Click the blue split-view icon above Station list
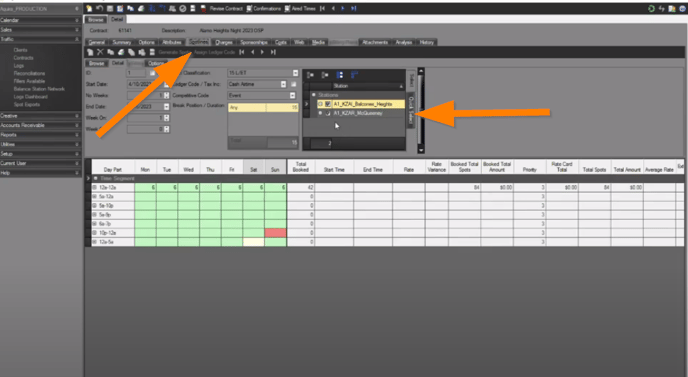688x377 pixels. pos(340,75)
